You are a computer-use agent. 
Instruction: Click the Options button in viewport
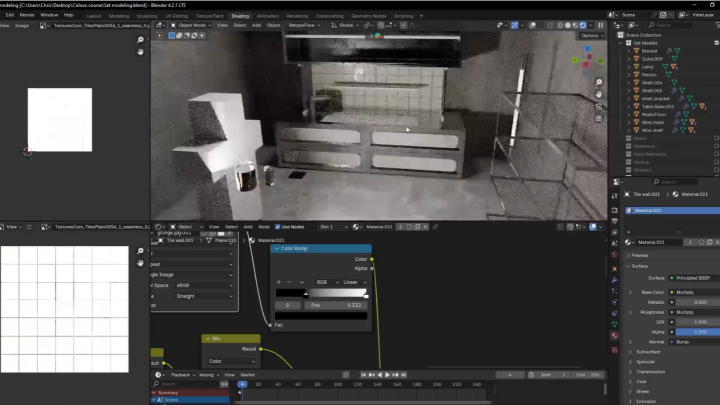[592, 35]
